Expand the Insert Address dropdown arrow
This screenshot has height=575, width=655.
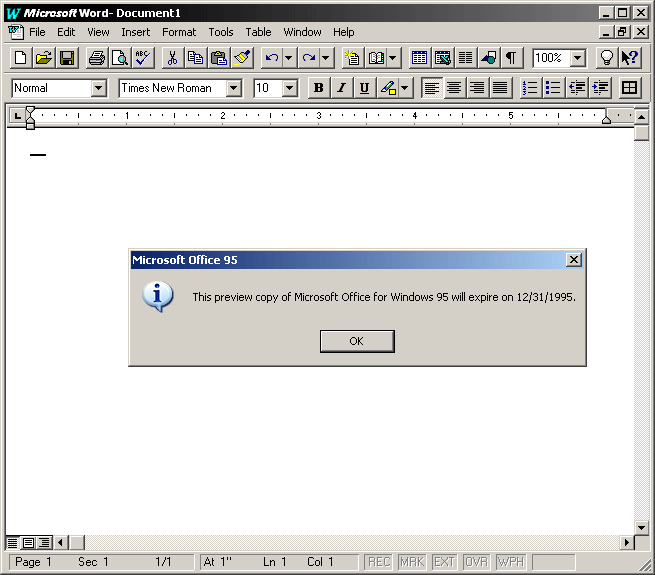pos(393,58)
